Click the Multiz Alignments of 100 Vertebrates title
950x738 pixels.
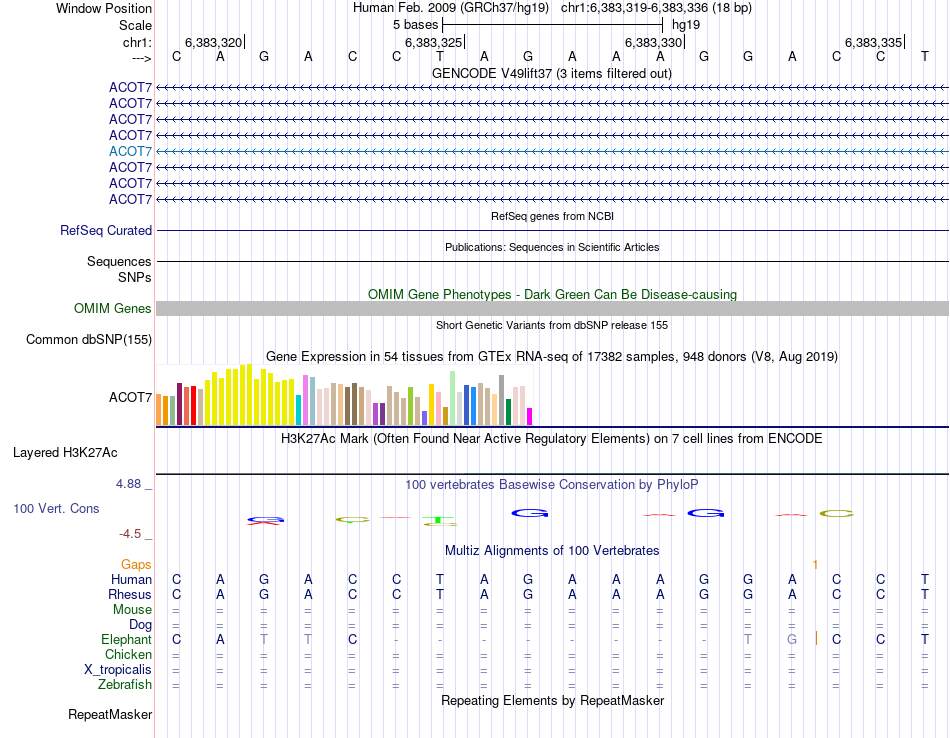pos(552,551)
